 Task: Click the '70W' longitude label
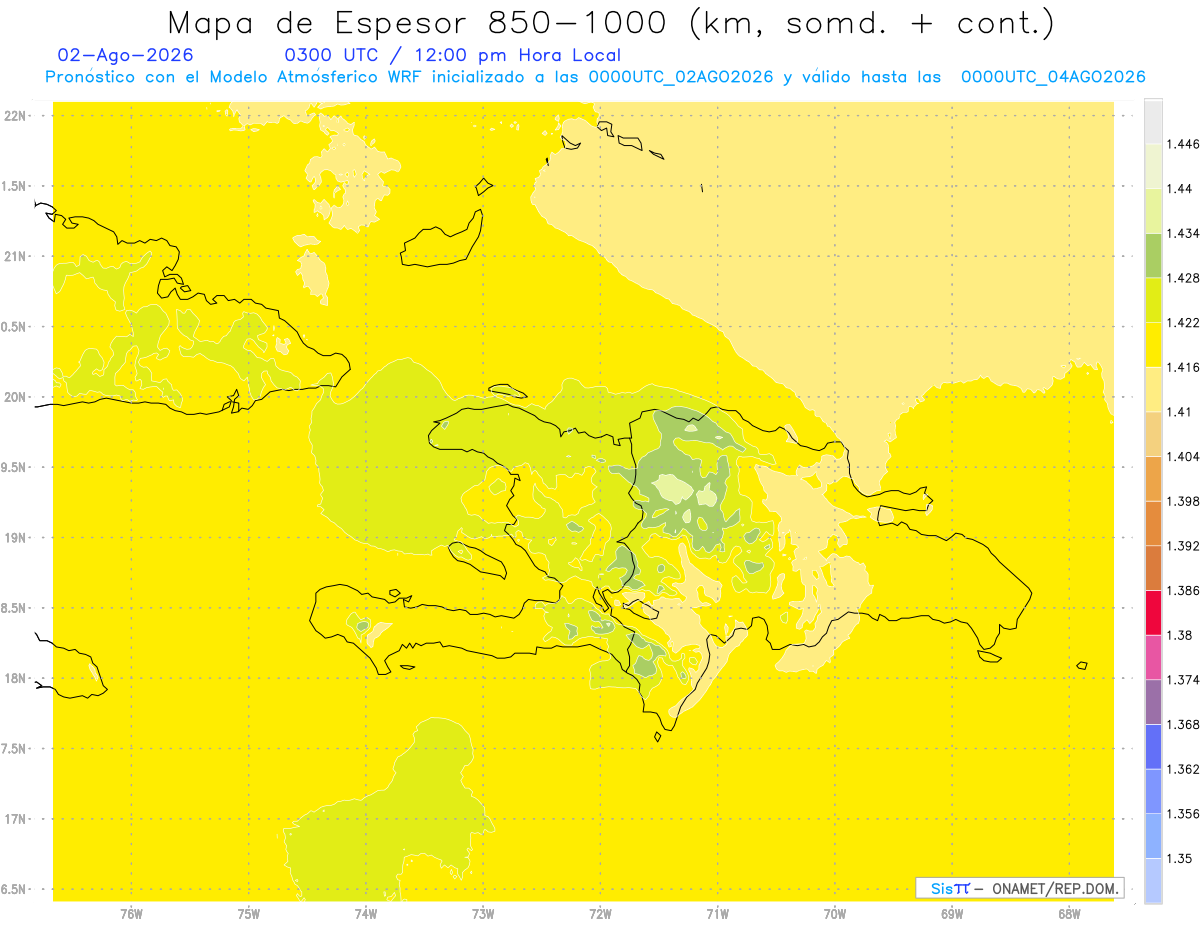tap(835, 913)
